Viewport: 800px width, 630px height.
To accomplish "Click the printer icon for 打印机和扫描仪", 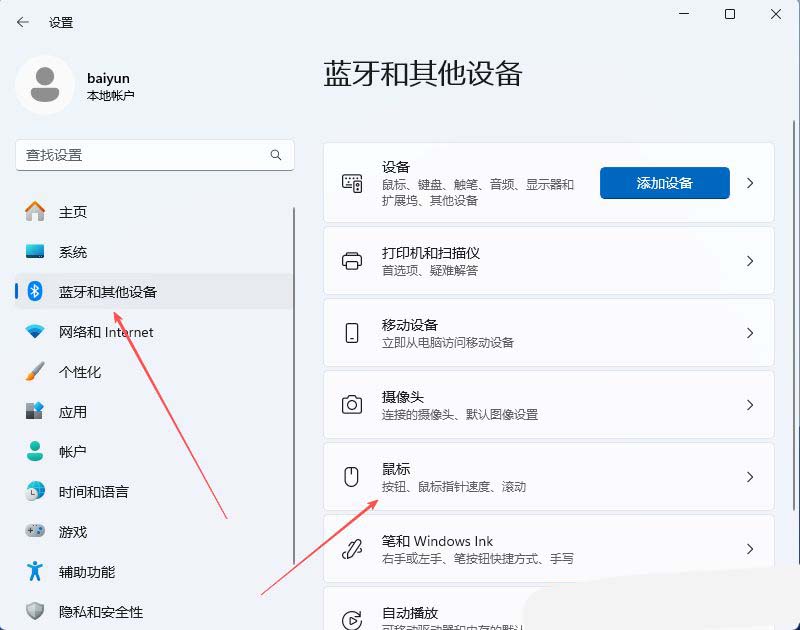I will [x=352, y=261].
